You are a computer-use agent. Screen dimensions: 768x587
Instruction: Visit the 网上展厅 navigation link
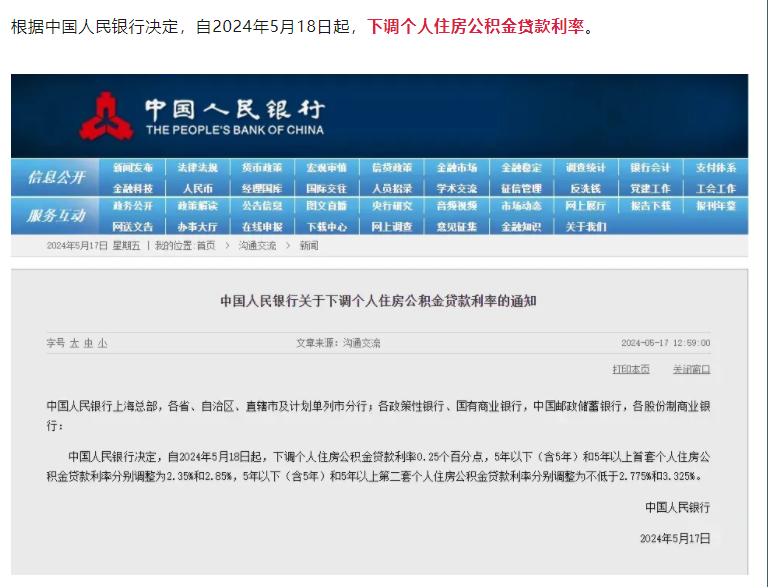(586, 206)
